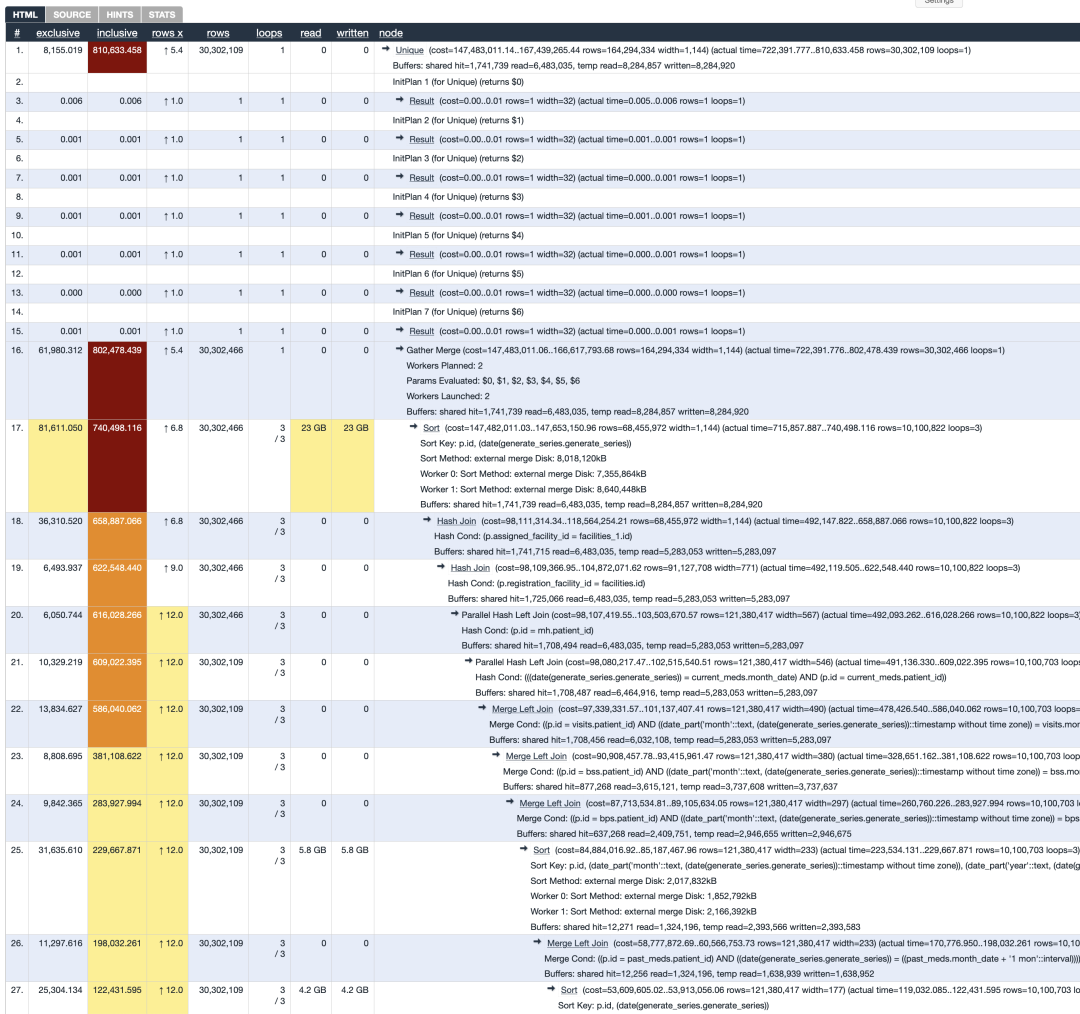Click arrow icon before row 25 Sort
The height and width of the screenshot is (1014, 1080).
[x=523, y=850]
